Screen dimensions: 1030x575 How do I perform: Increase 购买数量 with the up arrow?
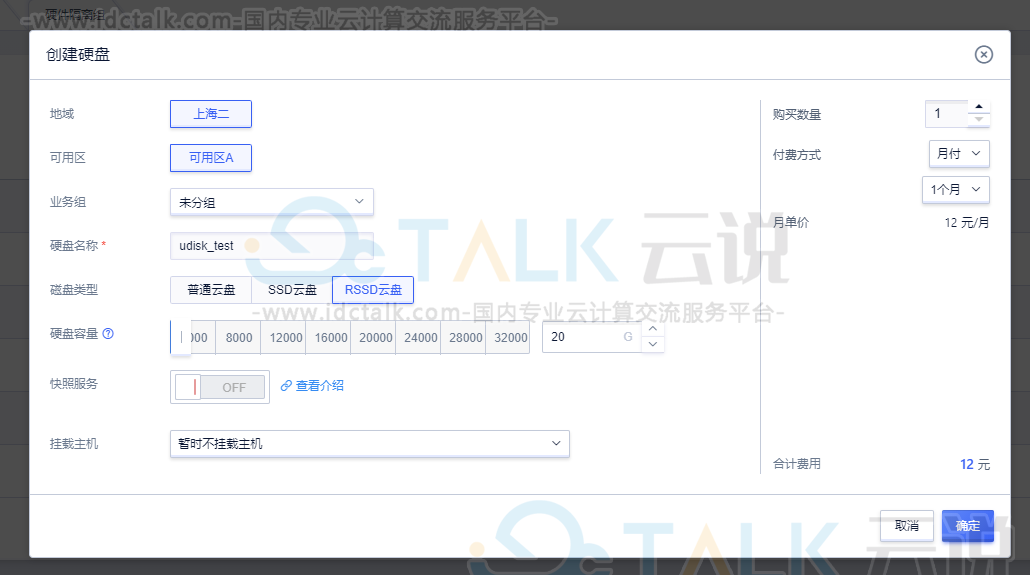pyautogui.click(x=979, y=106)
